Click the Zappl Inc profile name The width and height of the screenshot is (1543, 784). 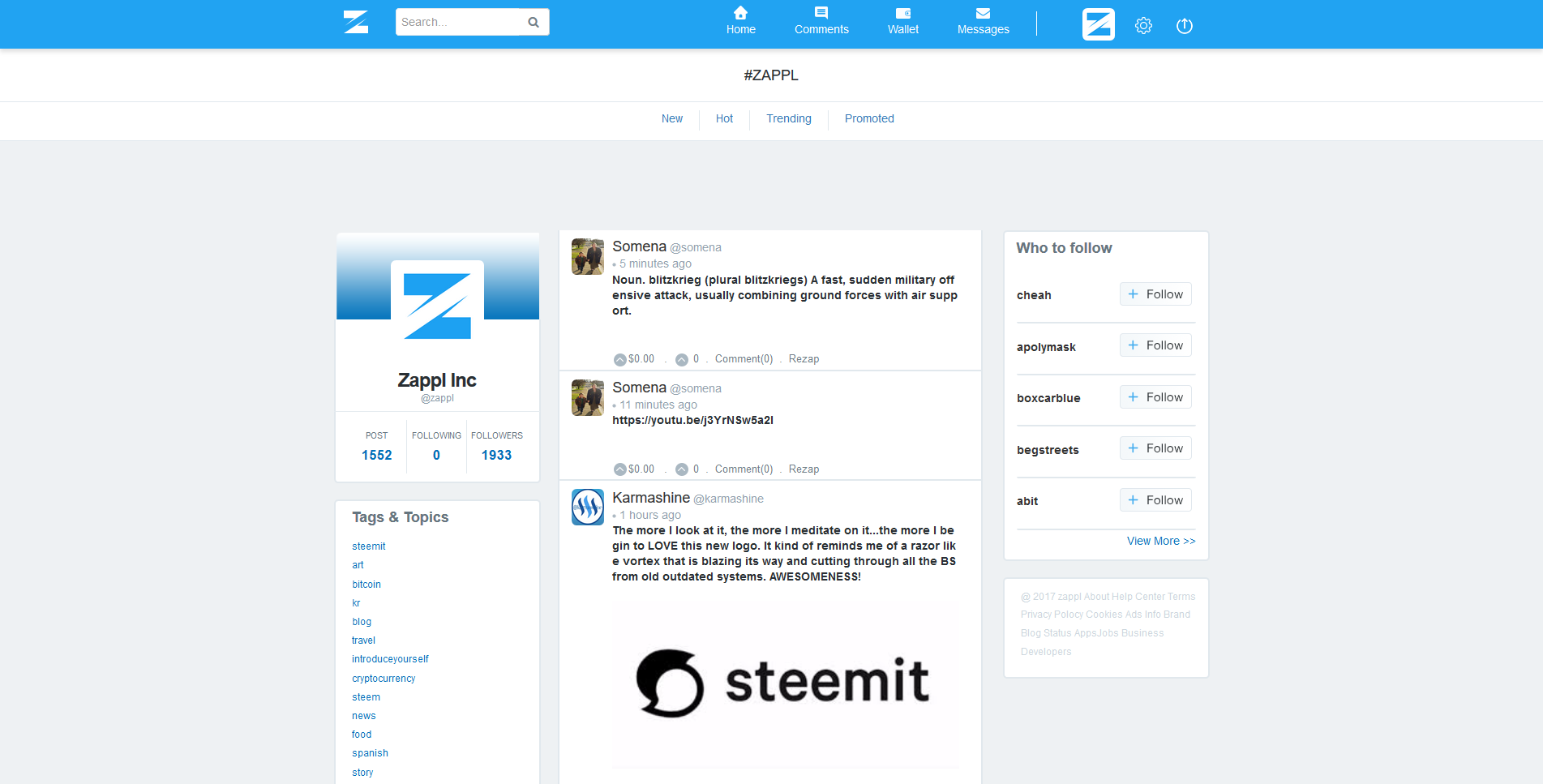tap(437, 380)
